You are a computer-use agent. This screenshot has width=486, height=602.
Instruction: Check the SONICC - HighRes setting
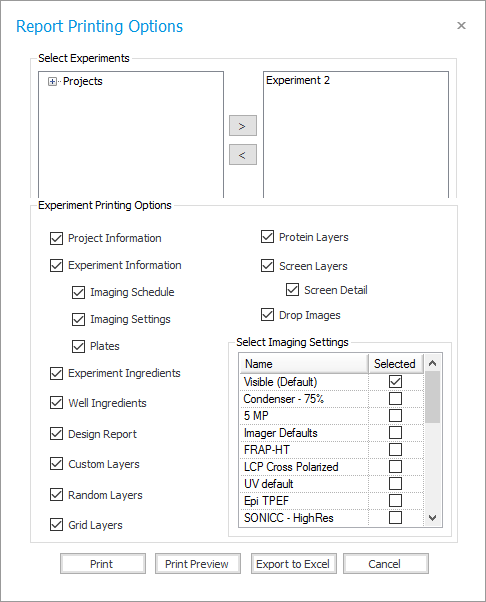pos(395,518)
